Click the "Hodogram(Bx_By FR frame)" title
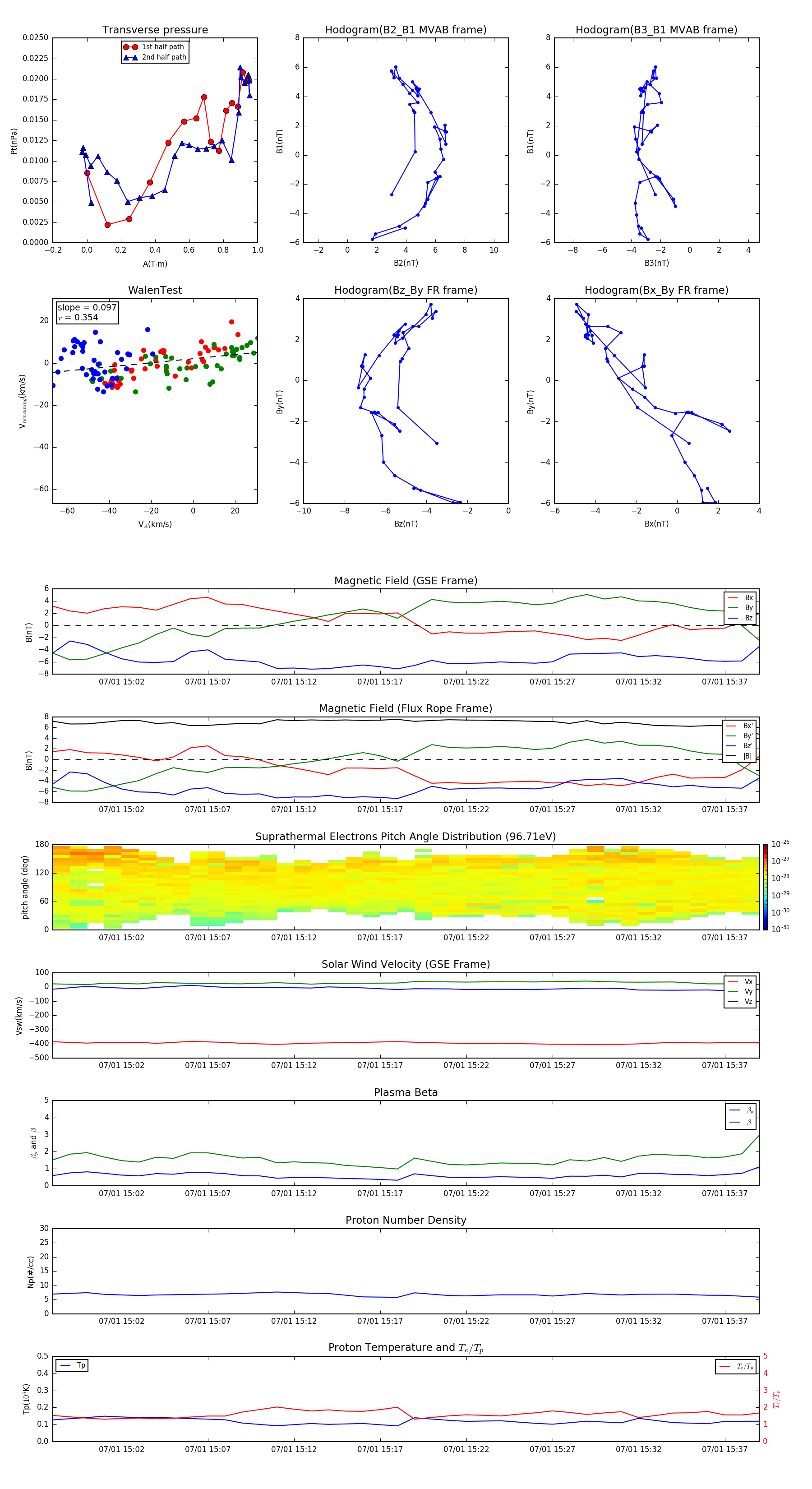 click(656, 290)
